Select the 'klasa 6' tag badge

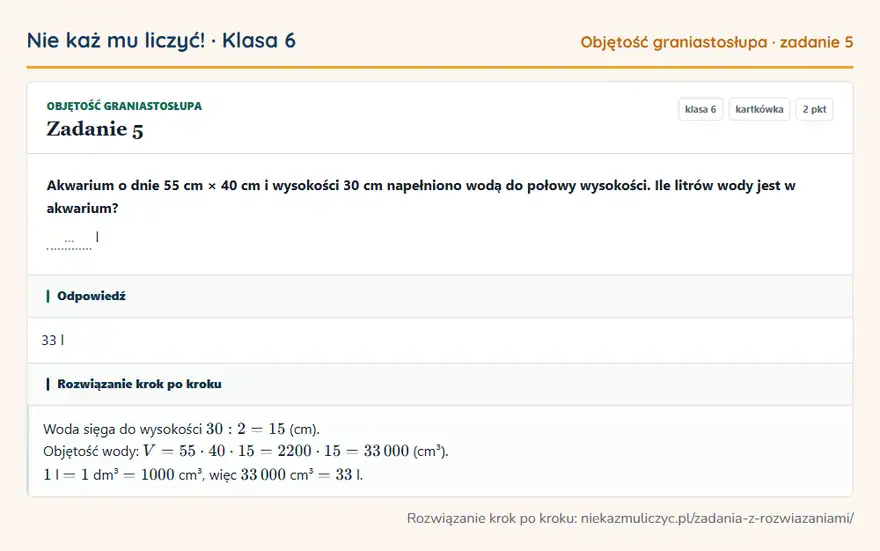pyautogui.click(x=700, y=109)
